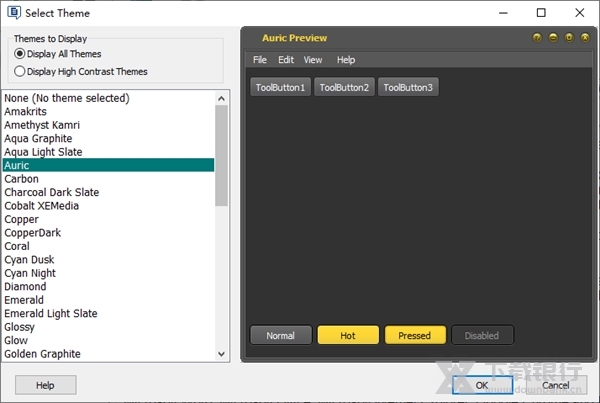Viewport: 600px width, 403px height.
Task: Click the yellow Hot preview button
Action: coord(348,335)
